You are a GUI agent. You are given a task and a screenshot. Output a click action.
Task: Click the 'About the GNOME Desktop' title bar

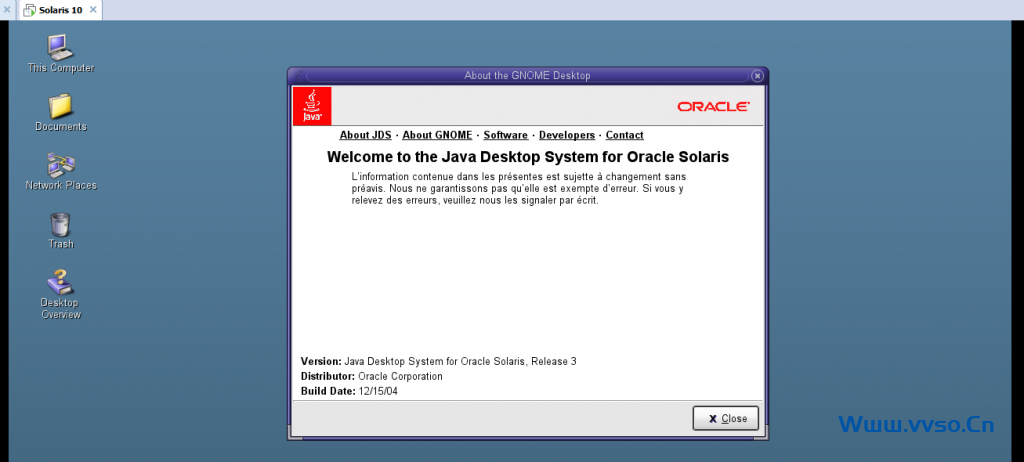[527, 76]
